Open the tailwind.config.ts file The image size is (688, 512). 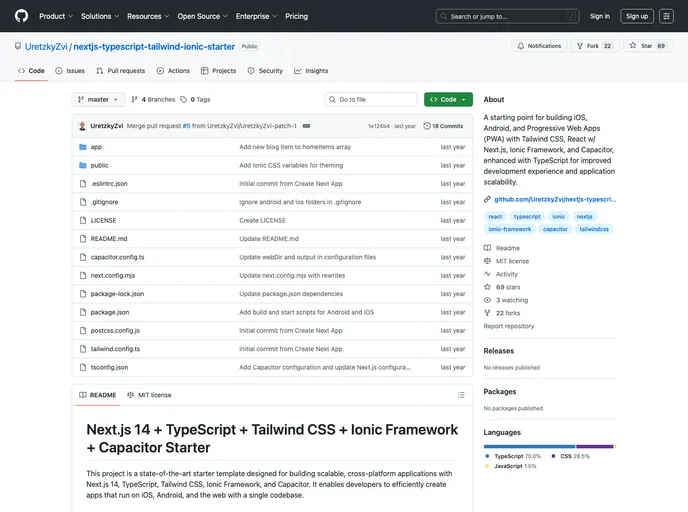tap(115, 349)
